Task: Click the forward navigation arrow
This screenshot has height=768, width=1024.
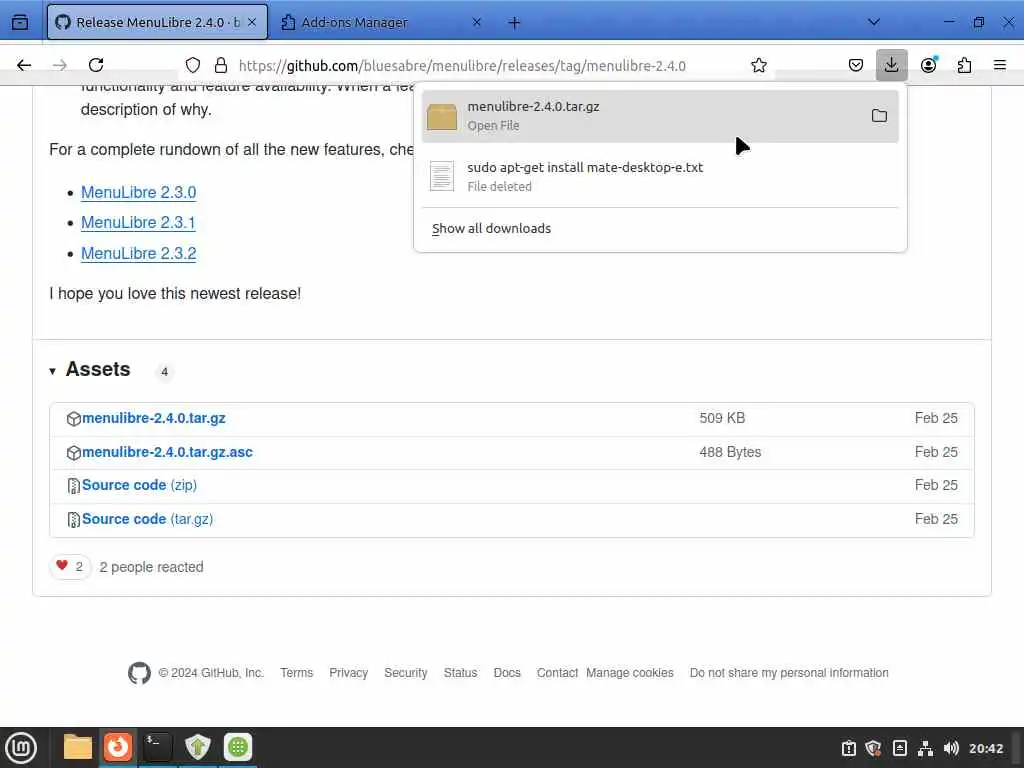Action: pyautogui.click(x=60, y=65)
